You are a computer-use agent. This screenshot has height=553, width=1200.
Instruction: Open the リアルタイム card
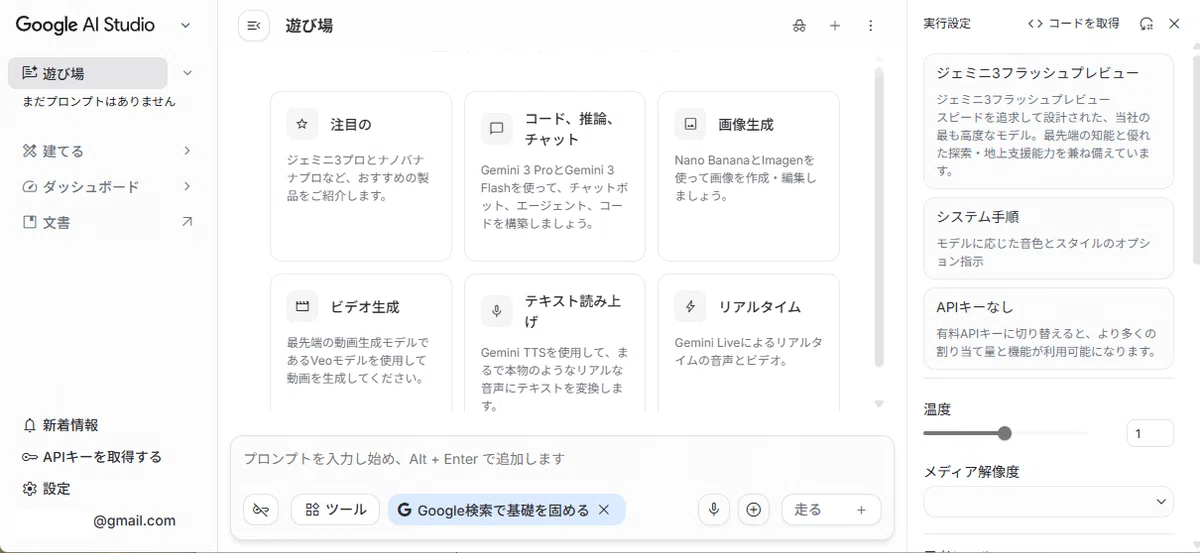[748, 343]
